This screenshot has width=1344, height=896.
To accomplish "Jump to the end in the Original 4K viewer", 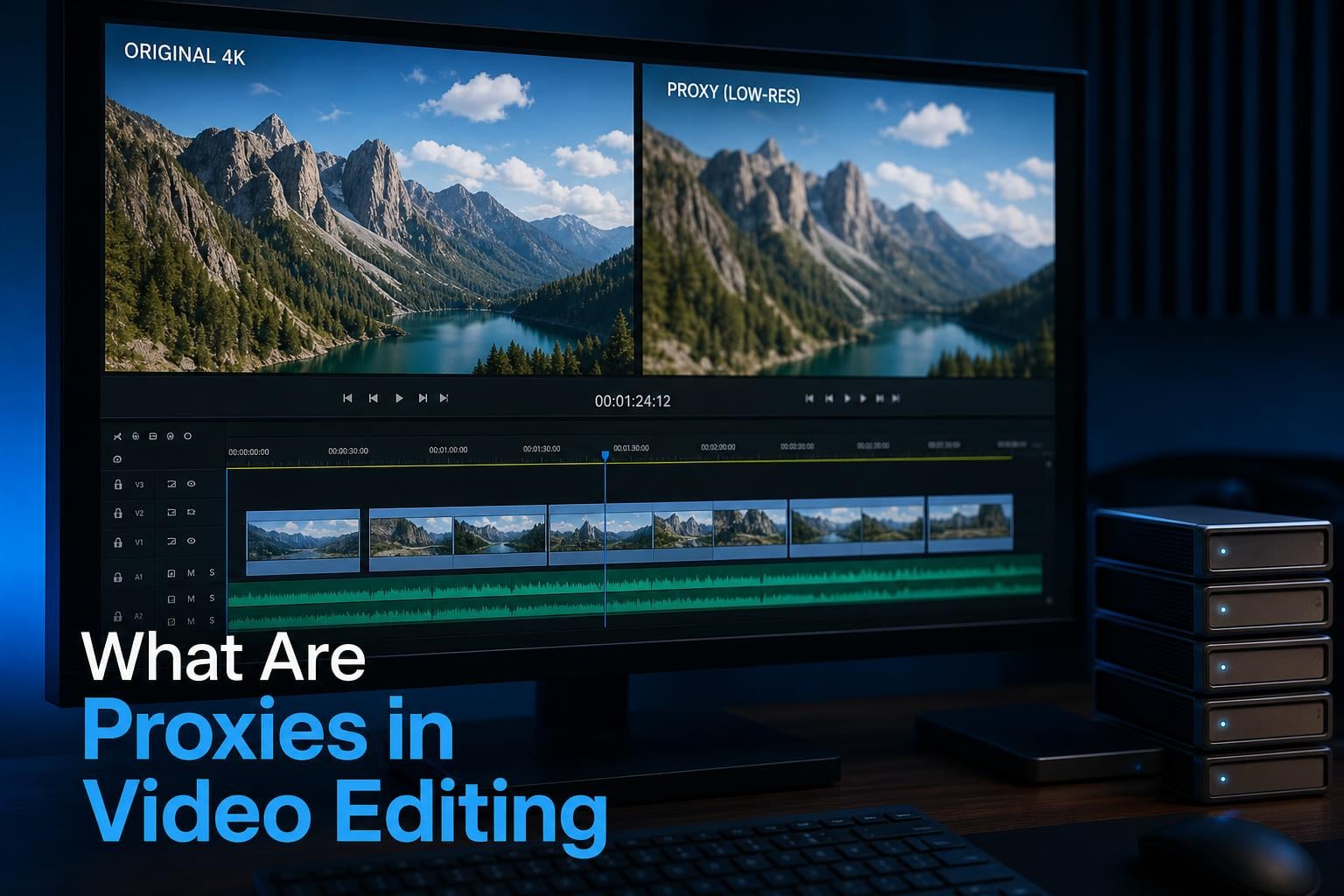I will (x=444, y=398).
